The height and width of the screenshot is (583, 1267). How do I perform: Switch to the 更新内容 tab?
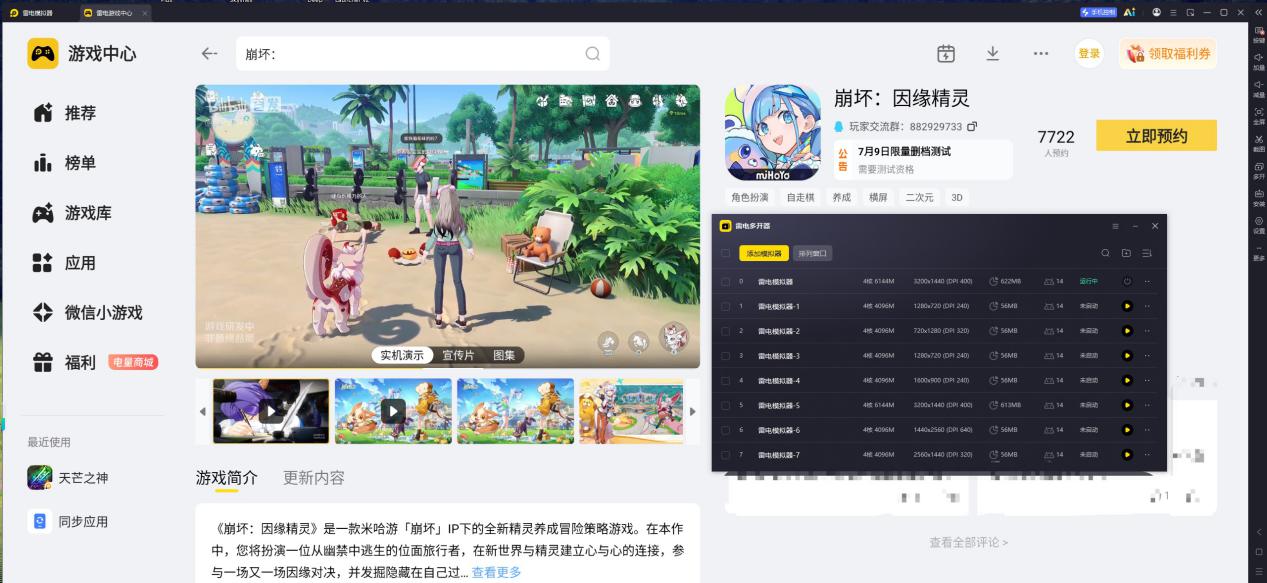314,478
